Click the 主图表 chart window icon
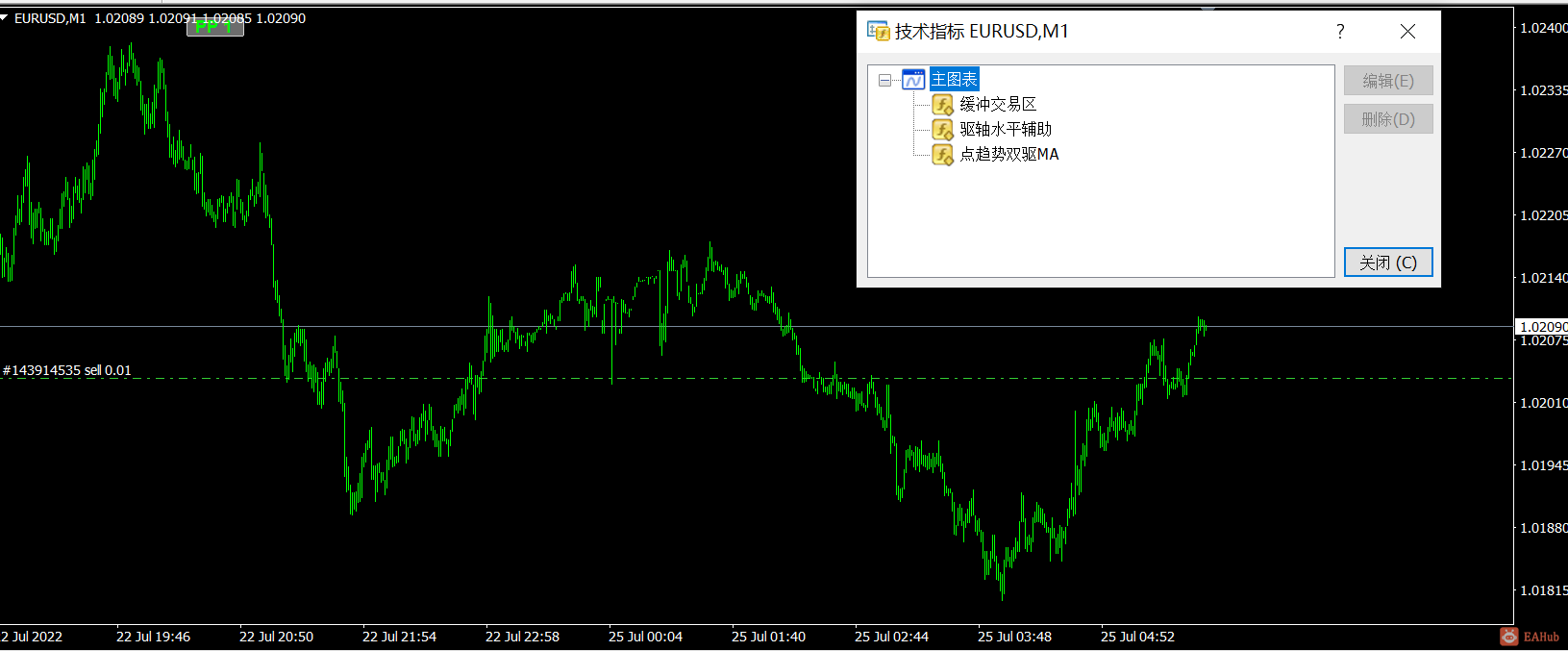The width and height of the screenshot is (1568, 651). pos(913,80)
